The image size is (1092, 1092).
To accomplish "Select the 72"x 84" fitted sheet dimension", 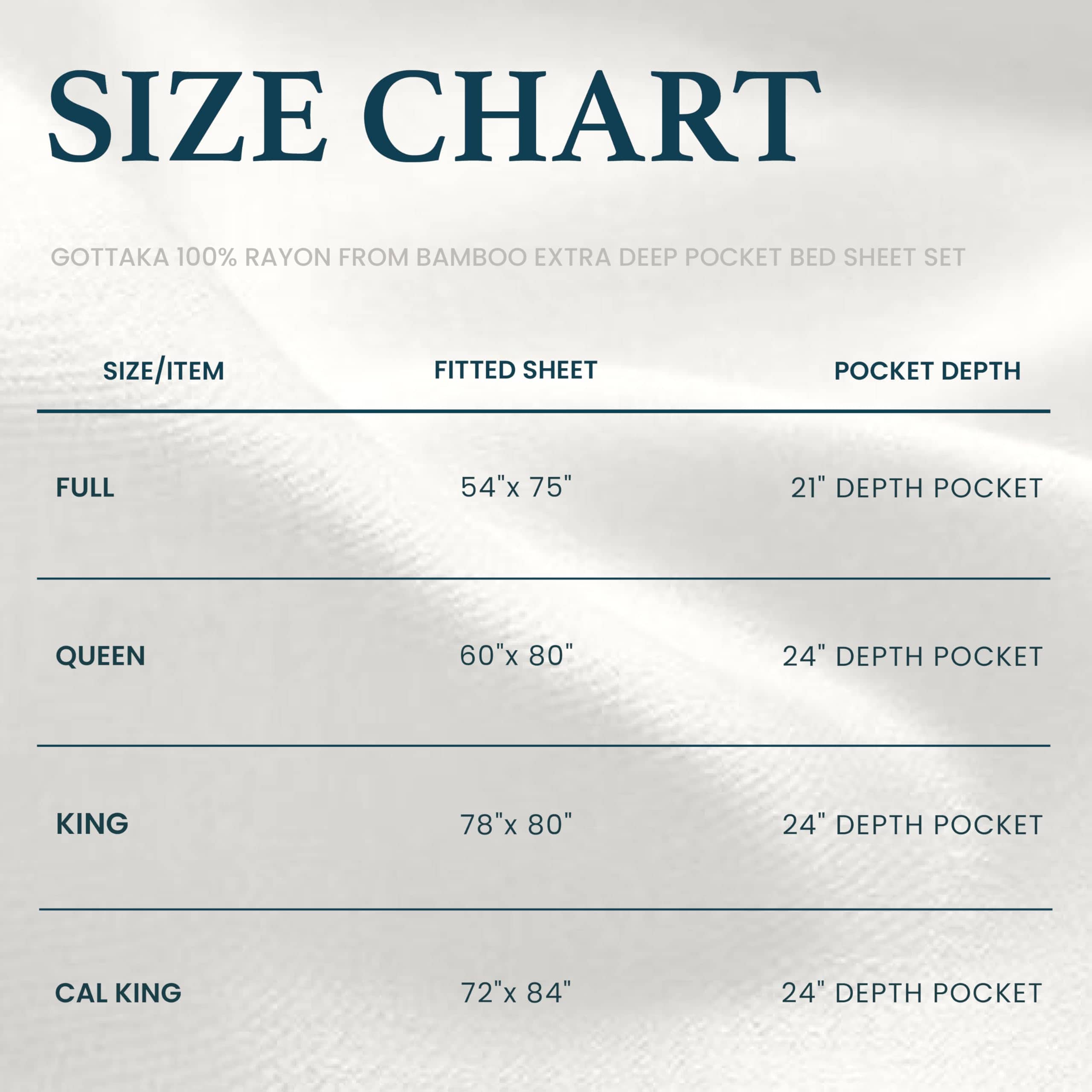I will pos(516,993).
